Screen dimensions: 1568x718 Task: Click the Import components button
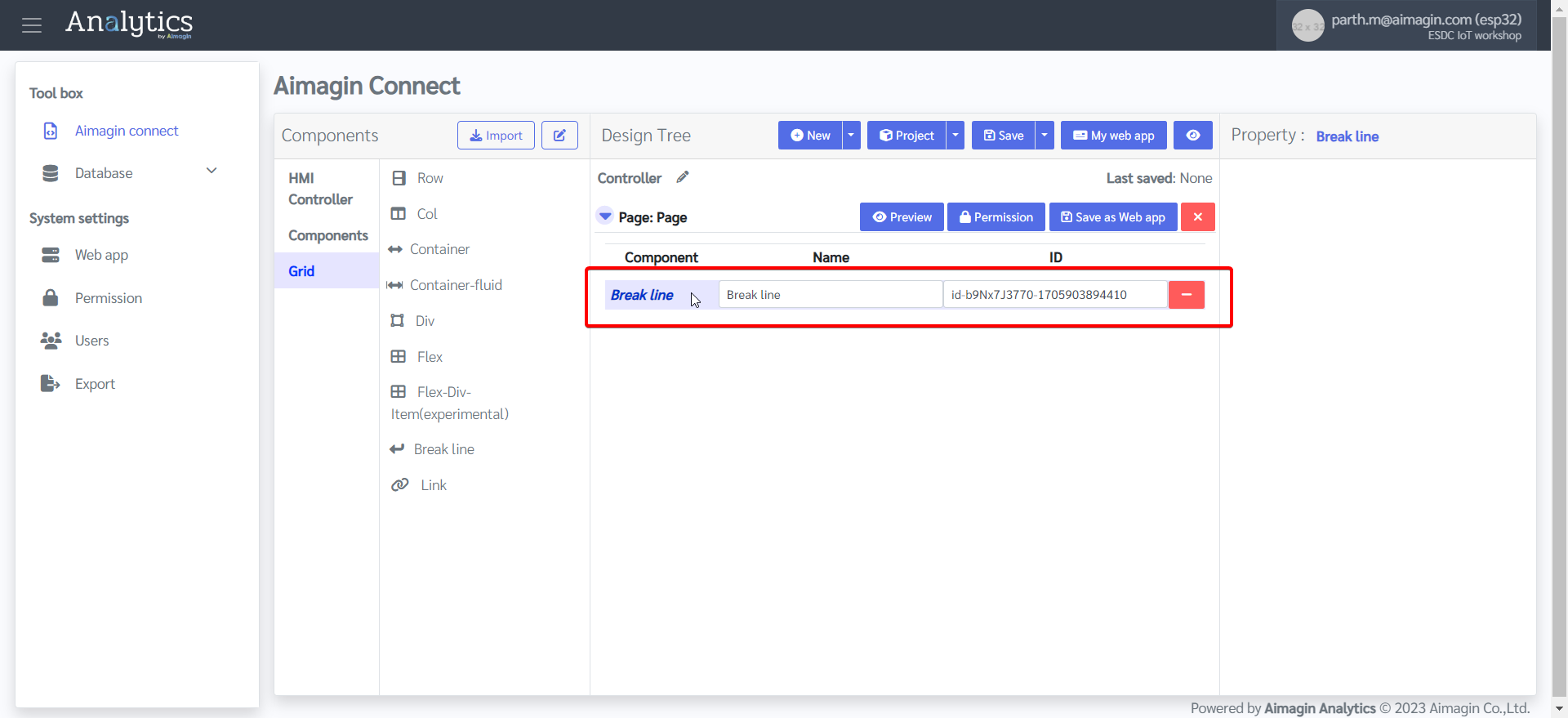[496, 136]
